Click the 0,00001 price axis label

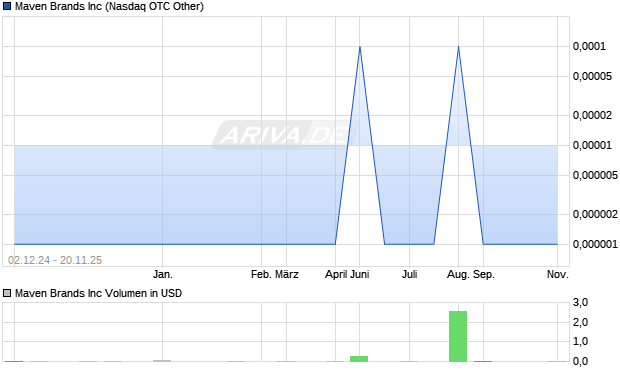click(x=592, y=146)
